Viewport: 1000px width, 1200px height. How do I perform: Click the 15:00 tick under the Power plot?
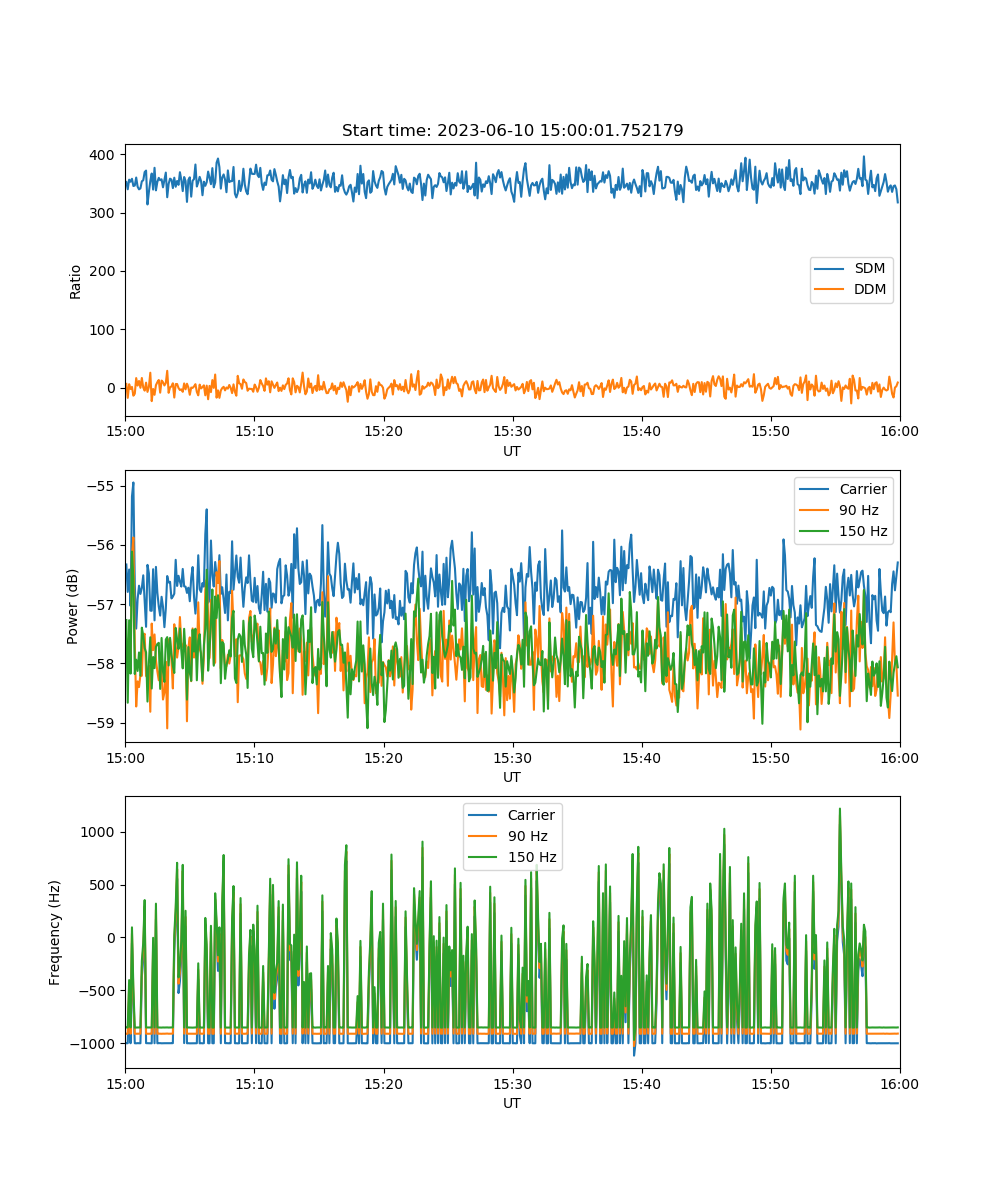point(125,757)
